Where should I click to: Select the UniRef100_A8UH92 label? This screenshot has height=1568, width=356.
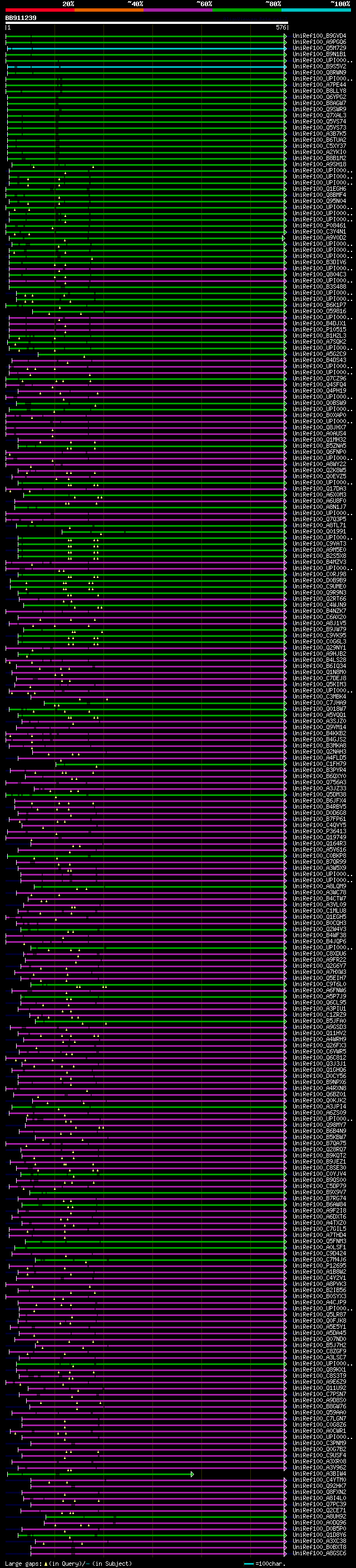click(x=319, y=1517)
